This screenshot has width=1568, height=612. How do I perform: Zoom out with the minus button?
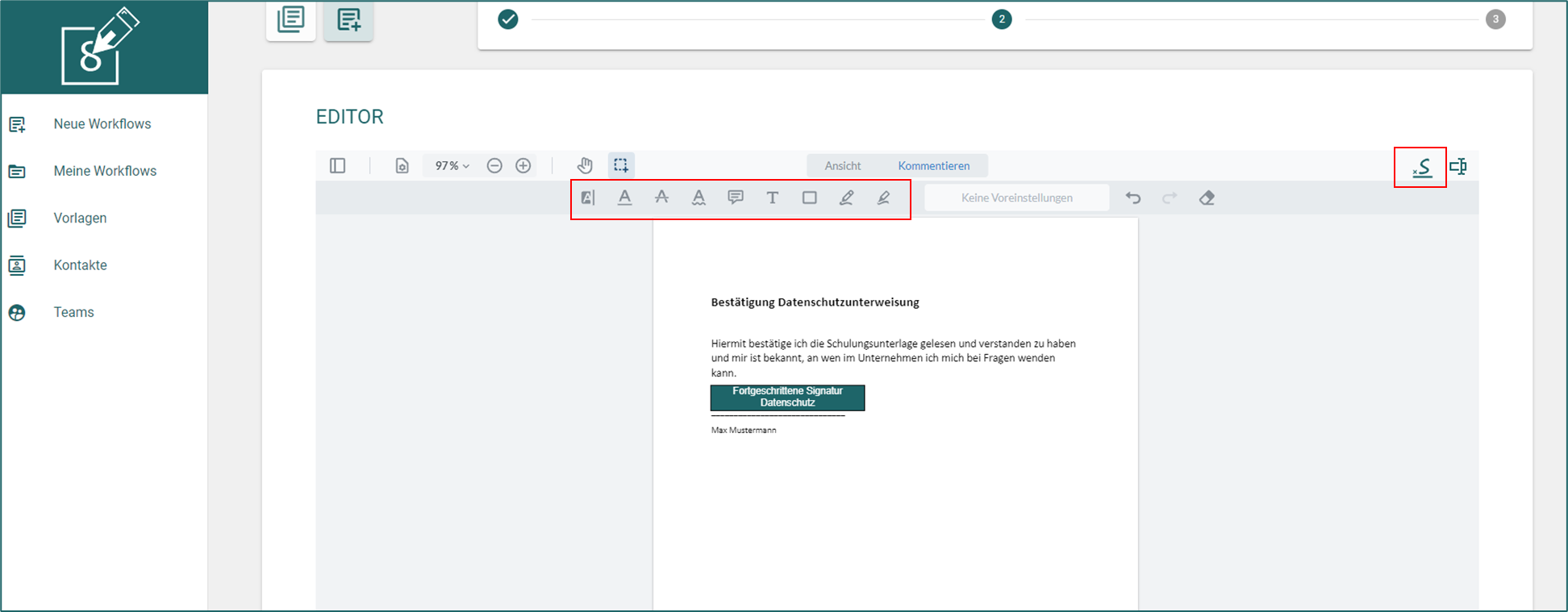494,165
